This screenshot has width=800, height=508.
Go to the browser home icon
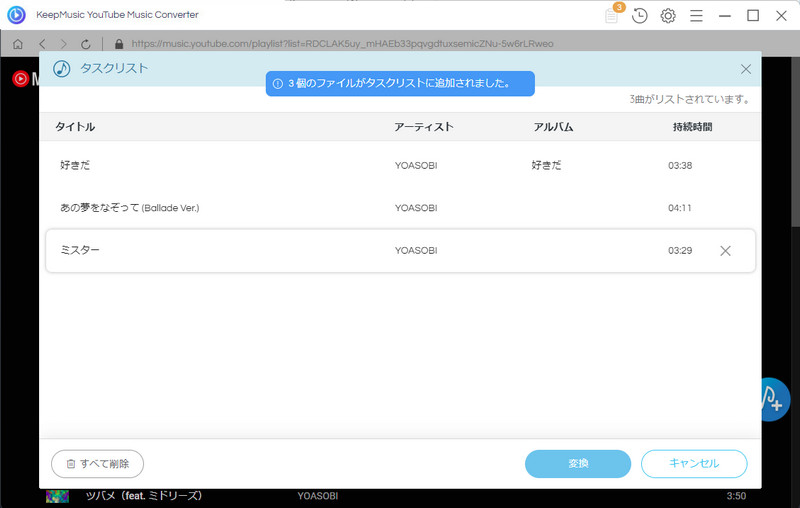pyautogui.click(x=18, y=44)
